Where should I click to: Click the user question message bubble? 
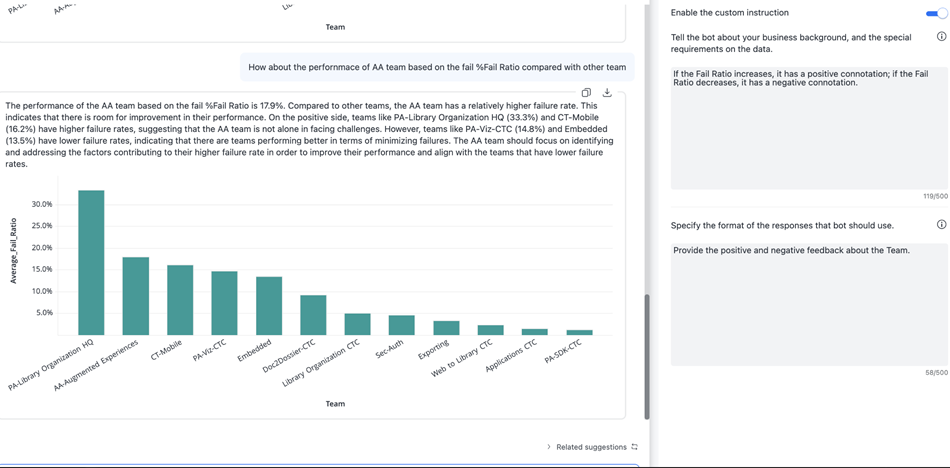click(x=437, y=67)
